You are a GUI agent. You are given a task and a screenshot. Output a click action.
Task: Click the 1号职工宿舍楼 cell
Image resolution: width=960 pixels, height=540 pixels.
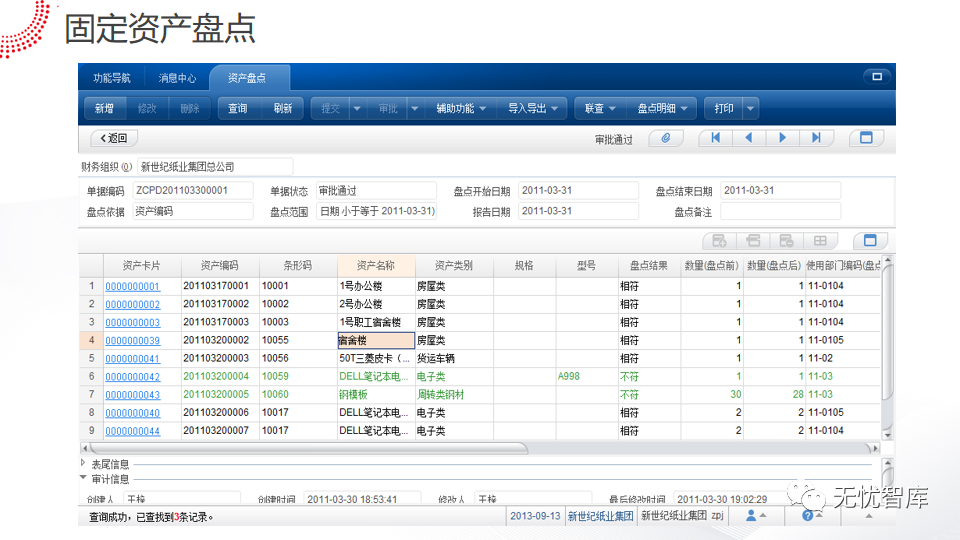click(376, 322)
